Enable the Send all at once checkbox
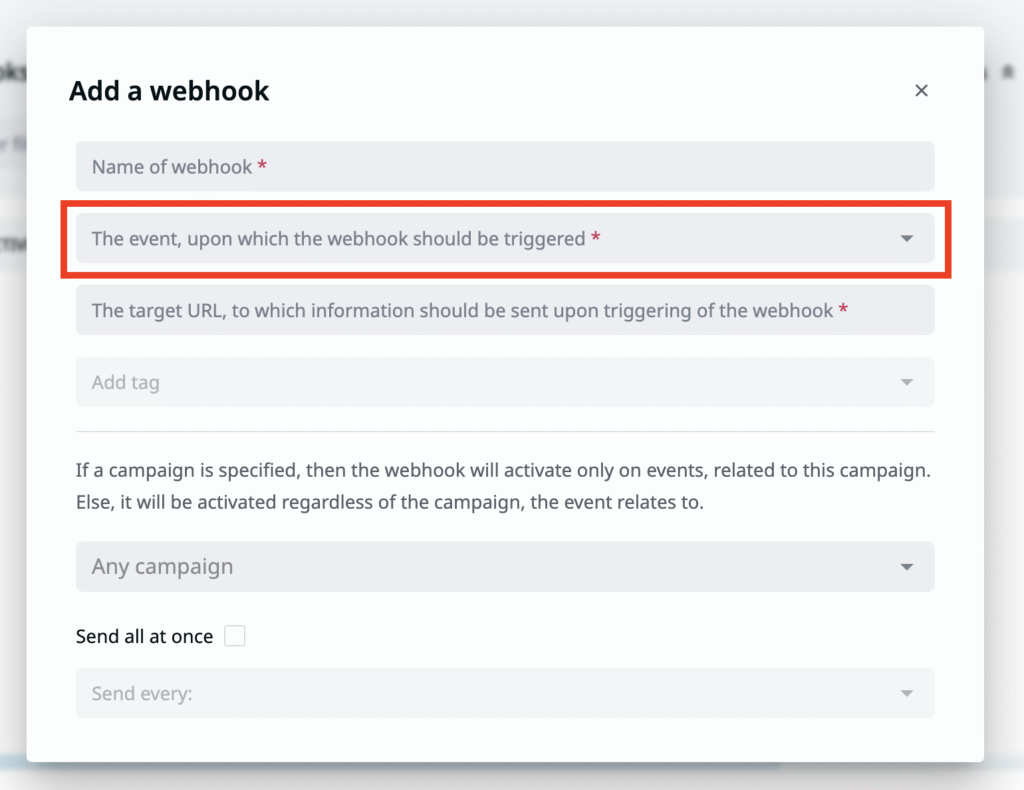 (235, 636)
